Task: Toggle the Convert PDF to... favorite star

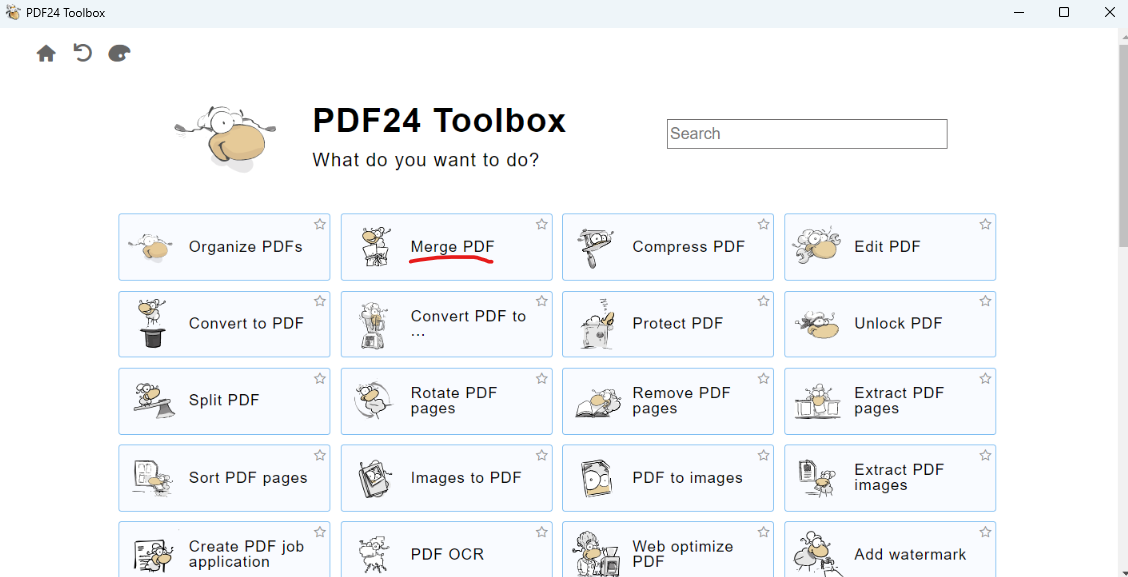Action: click(x=542, y=301)
